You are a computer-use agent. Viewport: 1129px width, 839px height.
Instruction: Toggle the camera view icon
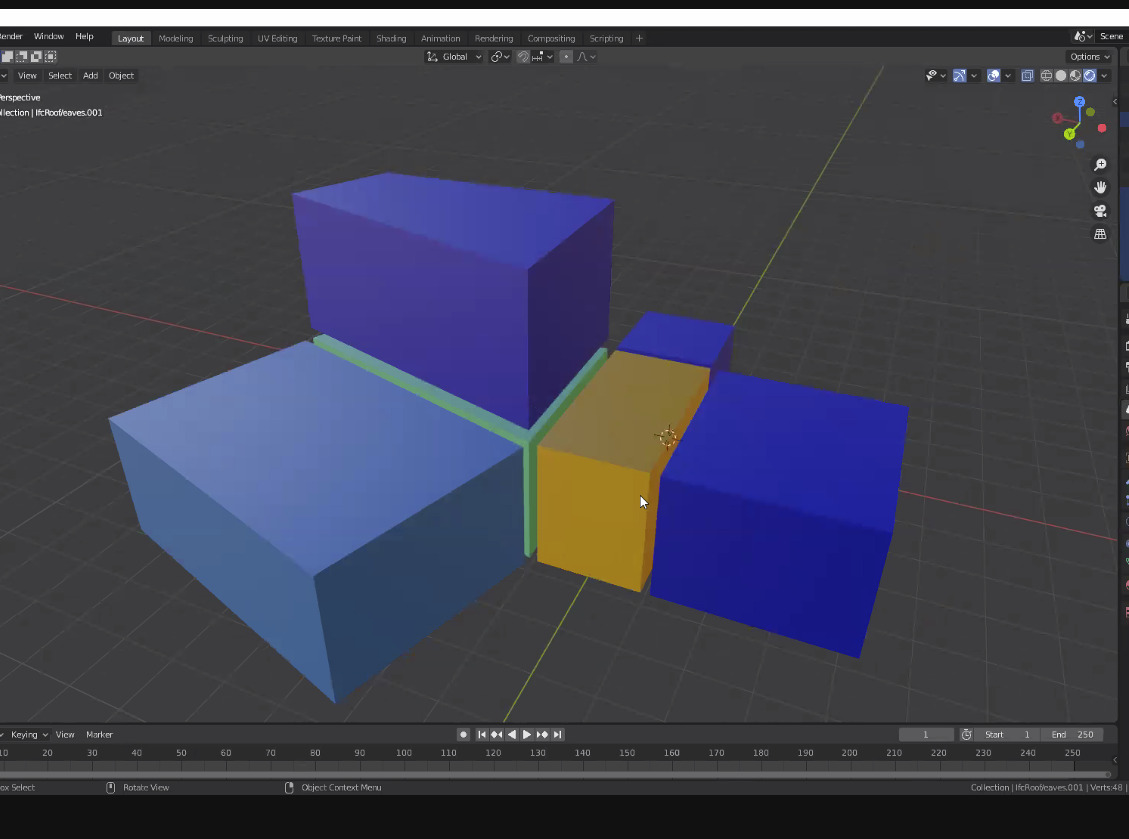coord(1100,211)
